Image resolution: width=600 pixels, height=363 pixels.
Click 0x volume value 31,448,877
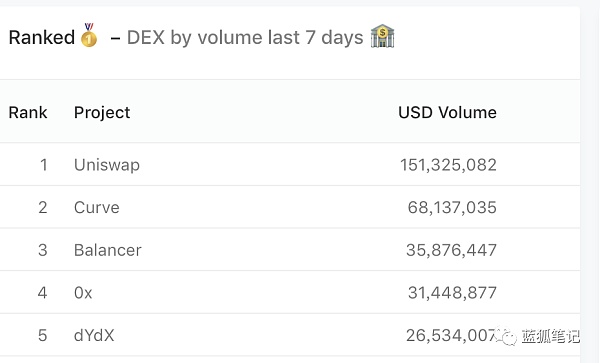[x=452, y=293]
